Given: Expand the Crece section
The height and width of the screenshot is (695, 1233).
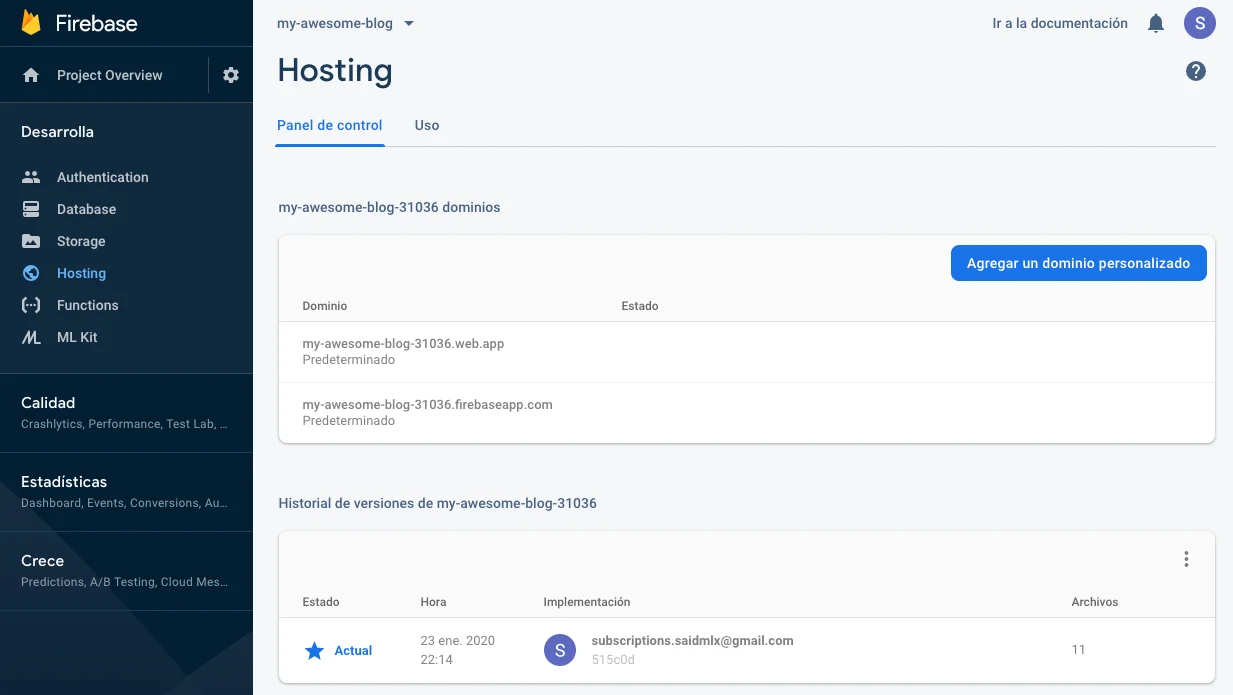Looking at the screenshot, I should [126, 570].
